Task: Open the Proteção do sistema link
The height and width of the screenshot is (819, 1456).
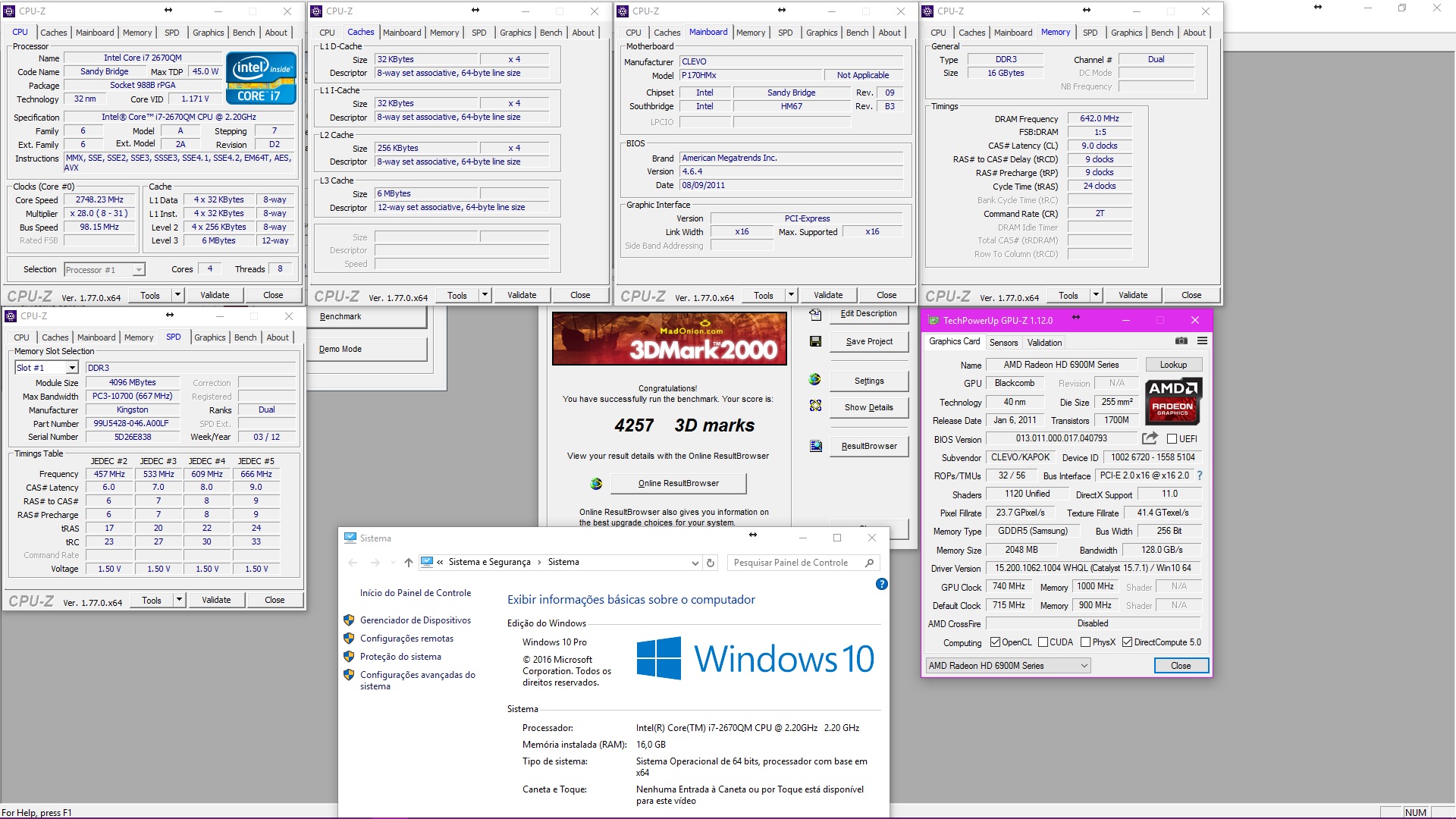Action: click(400, 657)
